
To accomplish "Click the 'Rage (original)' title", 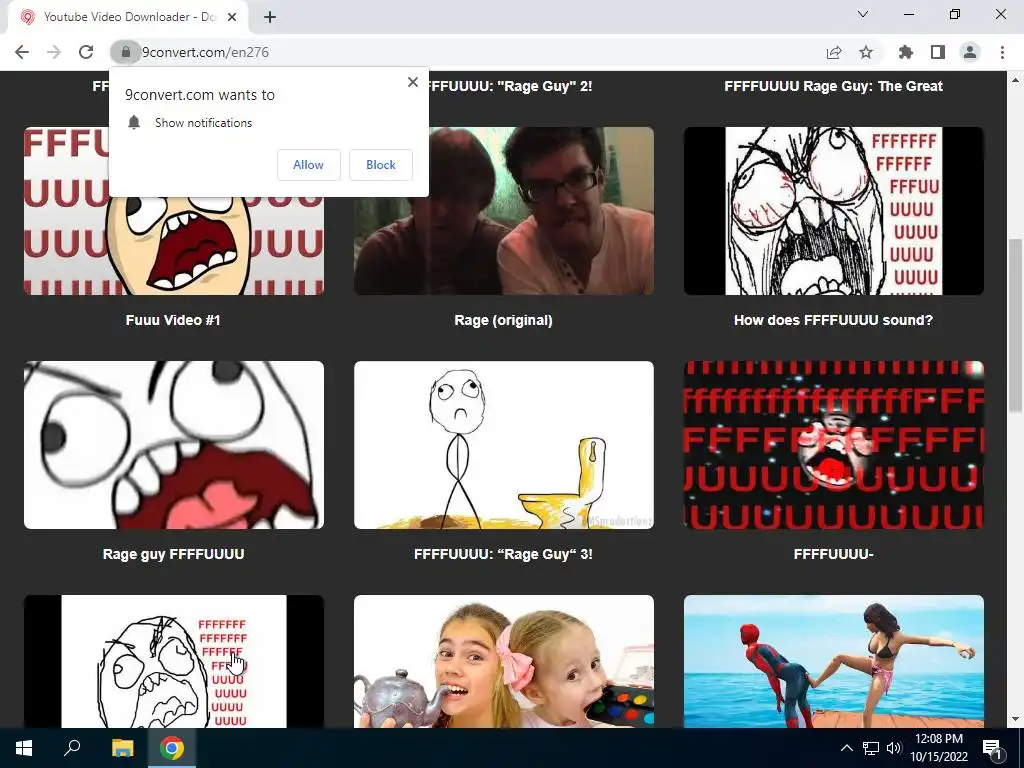I will tap(504, 320).
